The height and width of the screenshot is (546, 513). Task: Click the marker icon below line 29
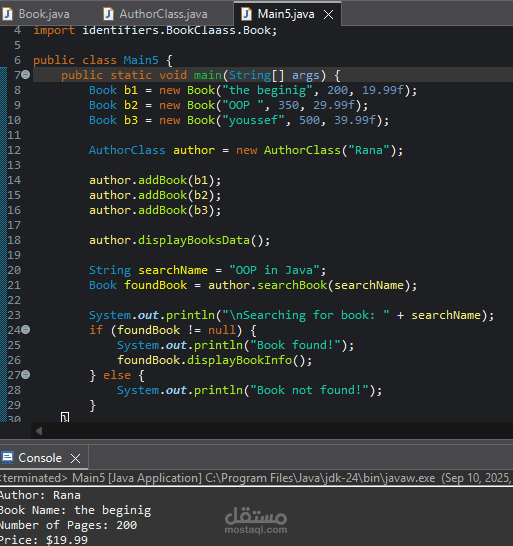tap(65, 417)
